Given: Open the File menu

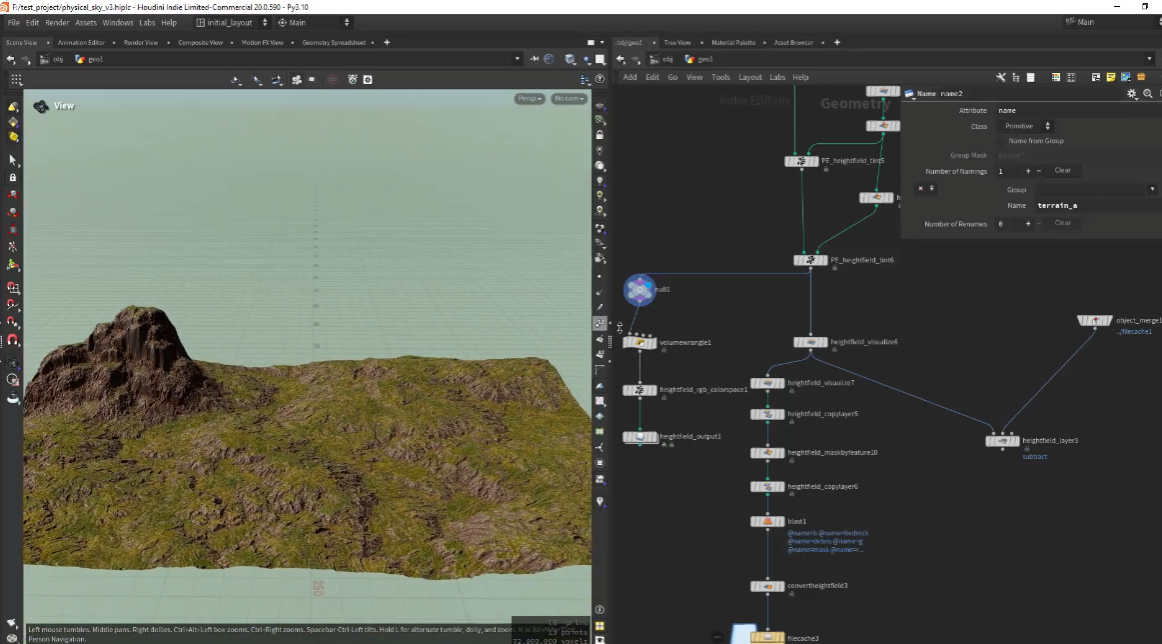Looking at the screenshot, I should pos(13,23).
